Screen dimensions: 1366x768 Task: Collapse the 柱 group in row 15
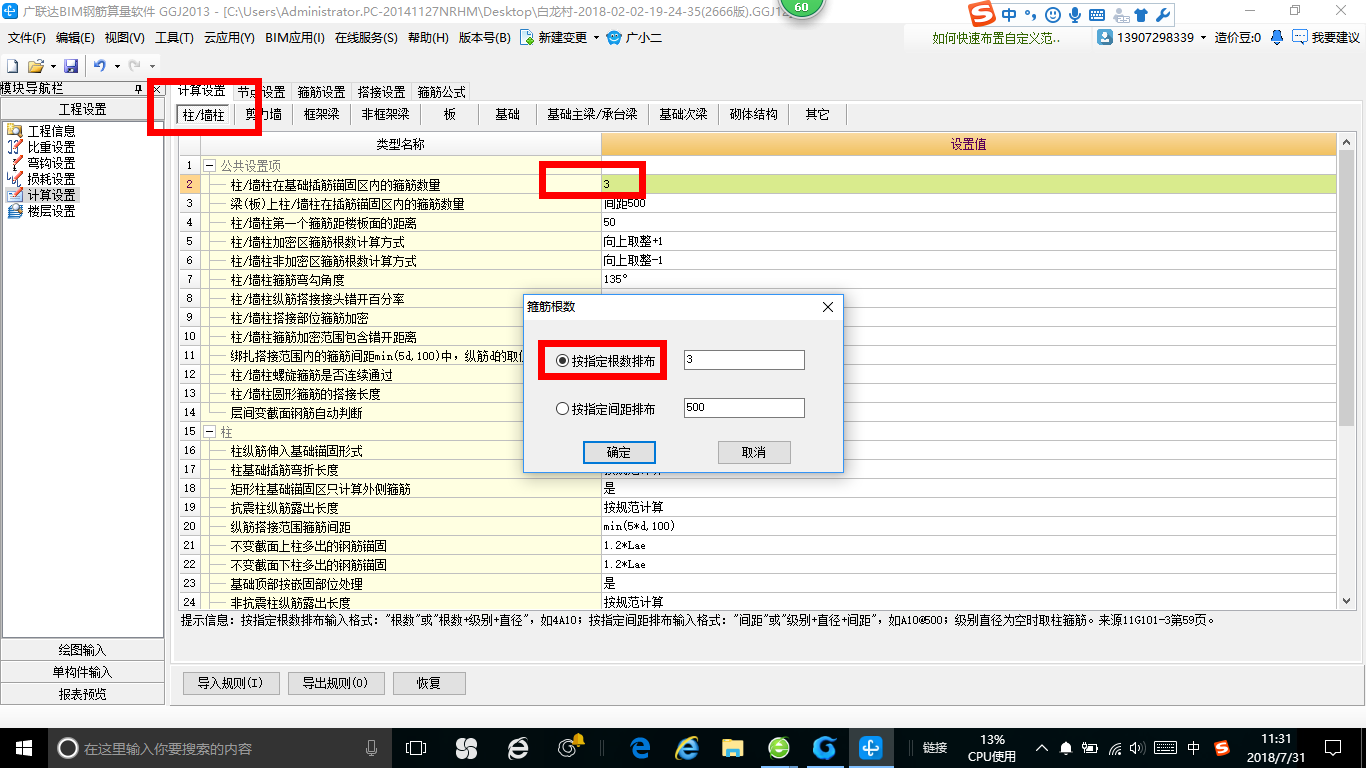tap(210, 432)
